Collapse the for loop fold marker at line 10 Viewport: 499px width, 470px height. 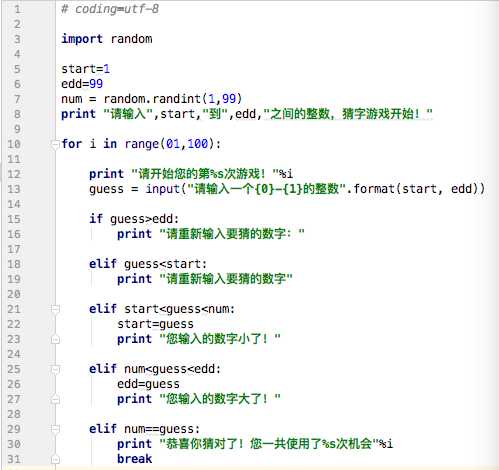pyautogui.click(x=55, y=144)
